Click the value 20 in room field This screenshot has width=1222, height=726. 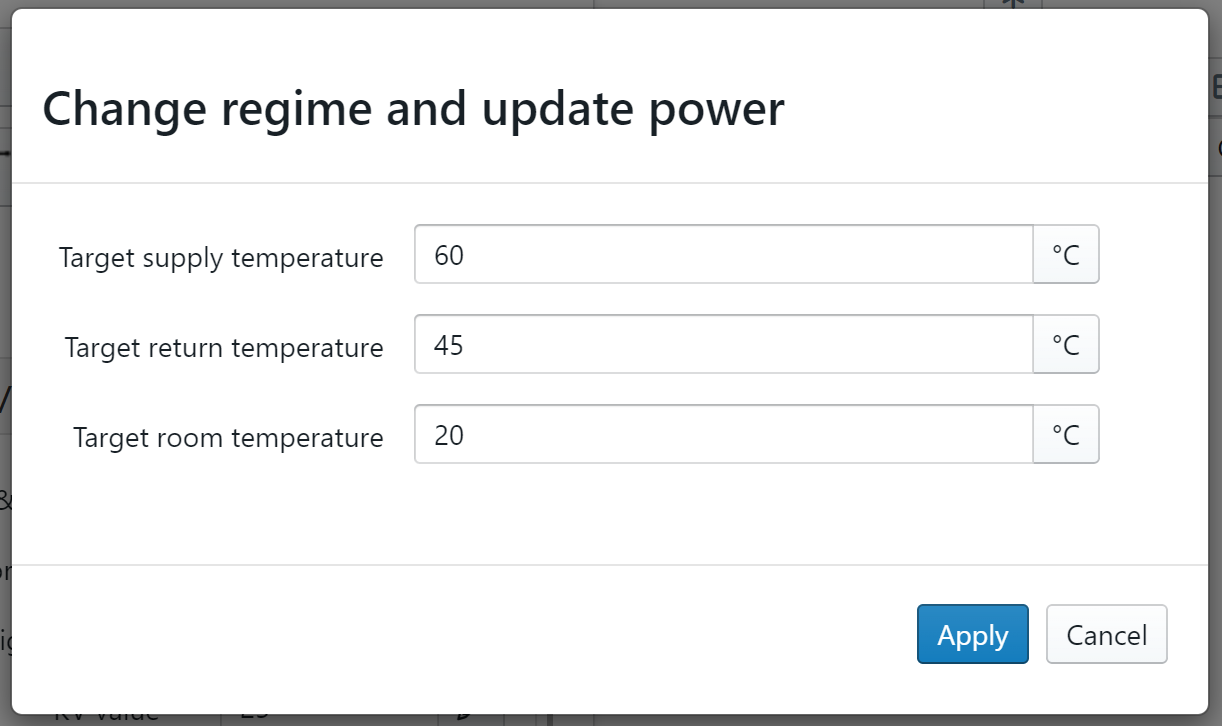449,436
